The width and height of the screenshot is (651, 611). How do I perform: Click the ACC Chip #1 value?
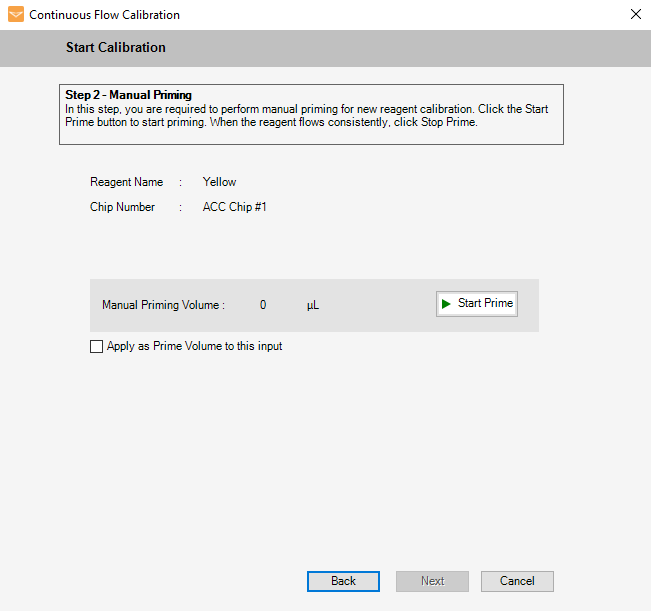[234, 207]
